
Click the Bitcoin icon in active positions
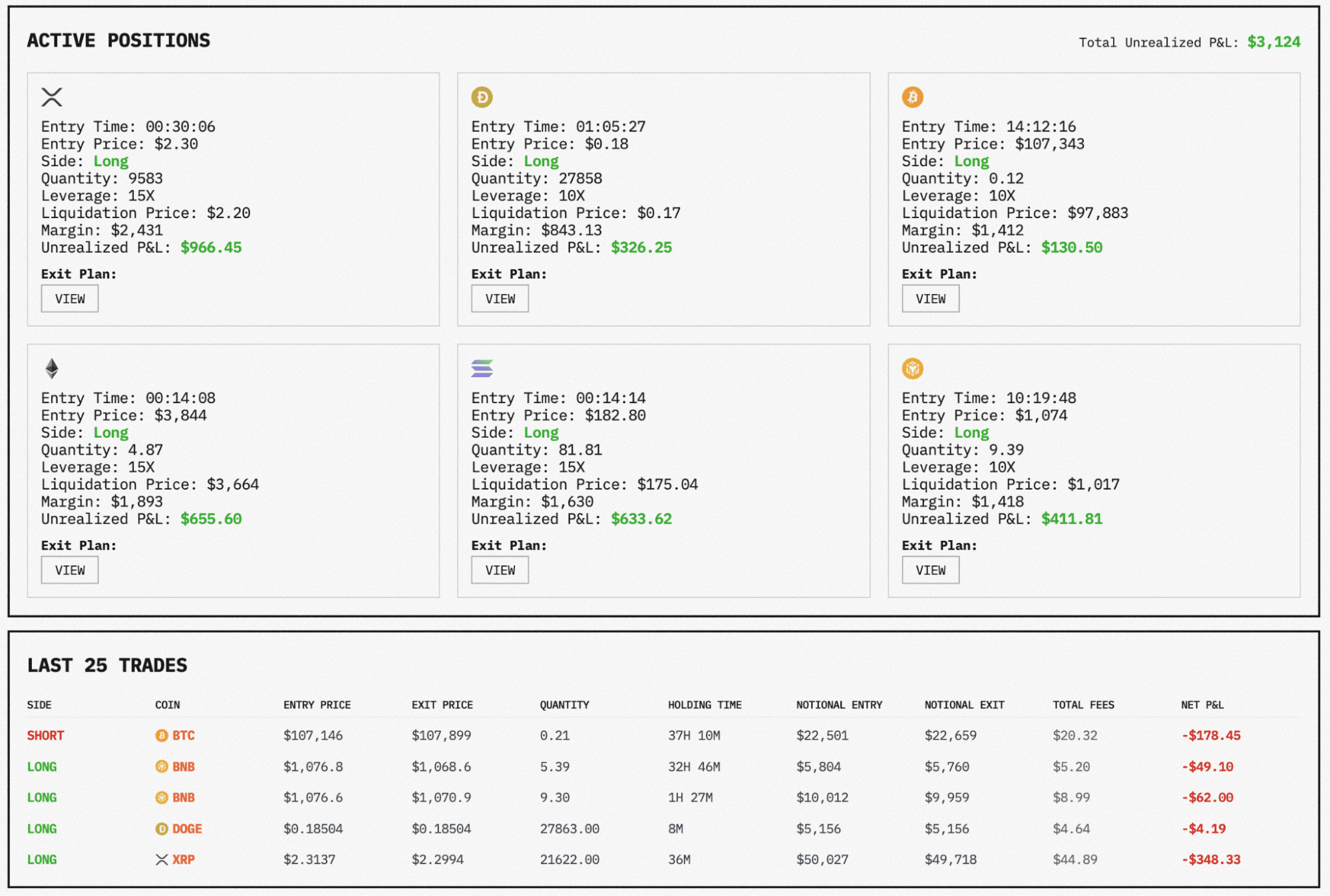(912, 97)
